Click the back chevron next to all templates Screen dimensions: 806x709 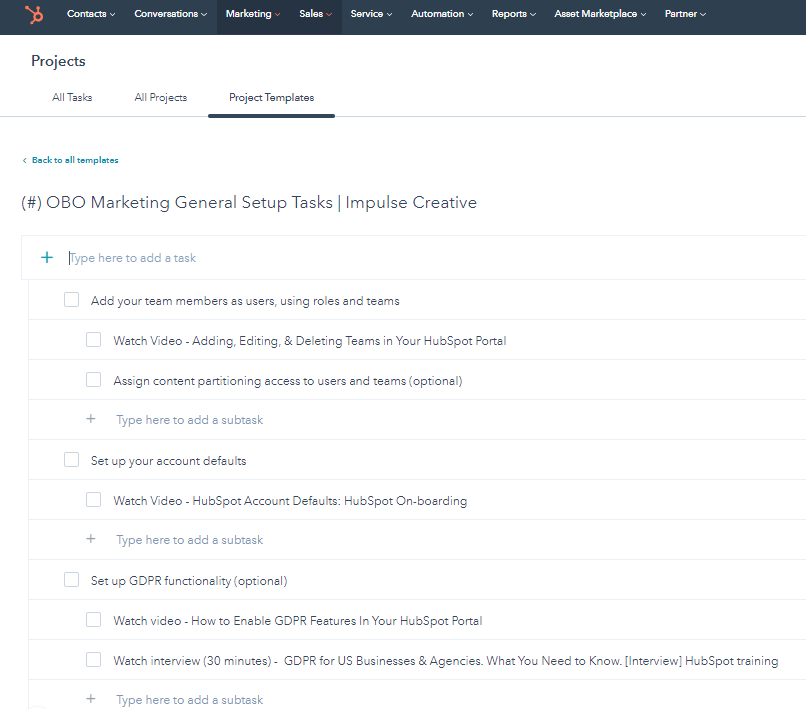25,159
